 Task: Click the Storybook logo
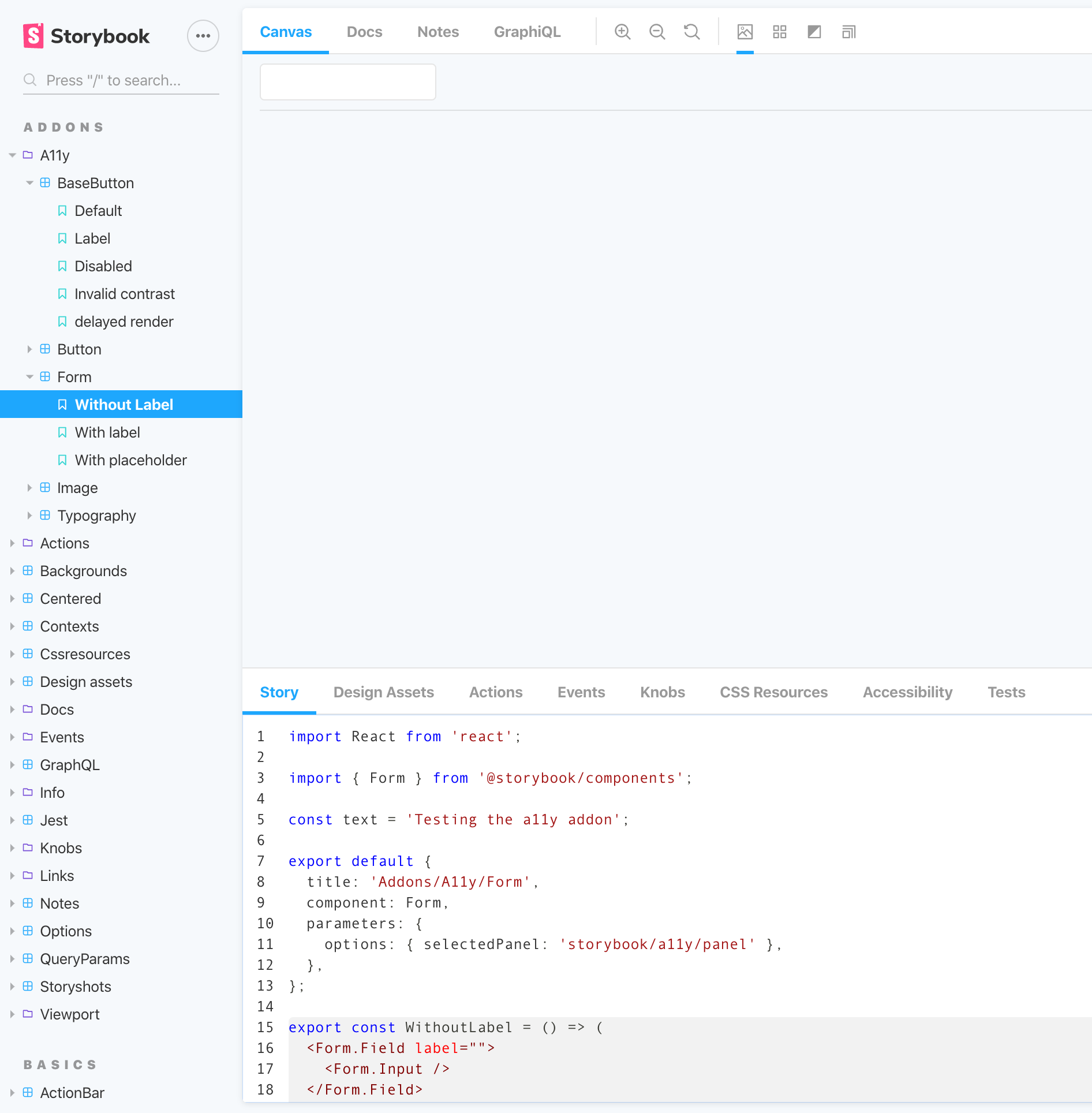tap(86, 36)
